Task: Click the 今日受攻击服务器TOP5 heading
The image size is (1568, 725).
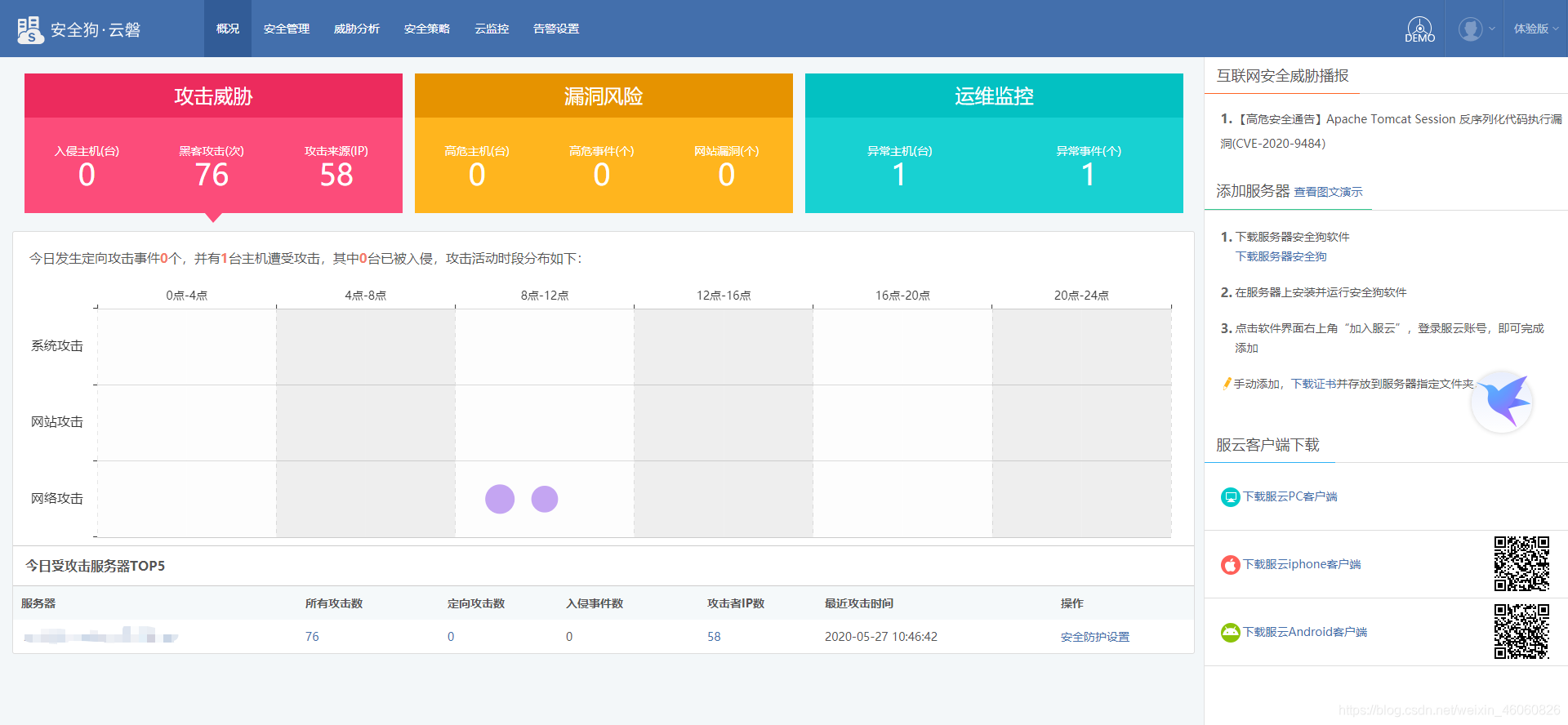Action: coord(95,566)
